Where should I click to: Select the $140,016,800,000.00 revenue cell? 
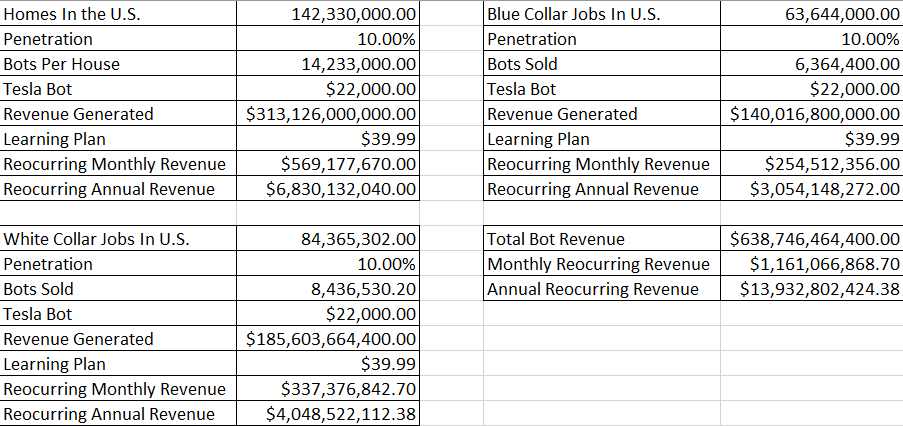point(815,114)
